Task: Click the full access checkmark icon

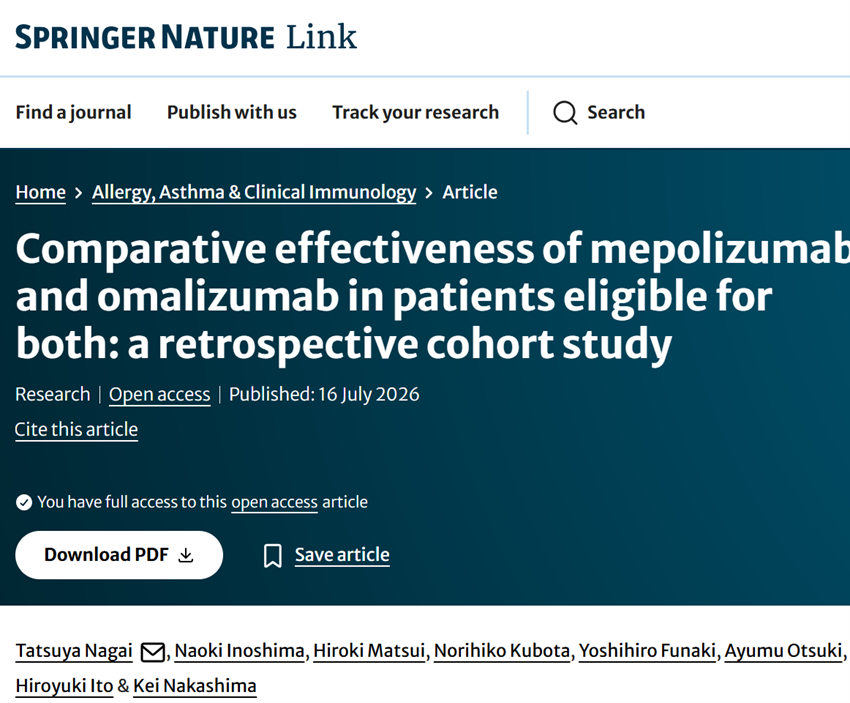Action: [24, 502]
